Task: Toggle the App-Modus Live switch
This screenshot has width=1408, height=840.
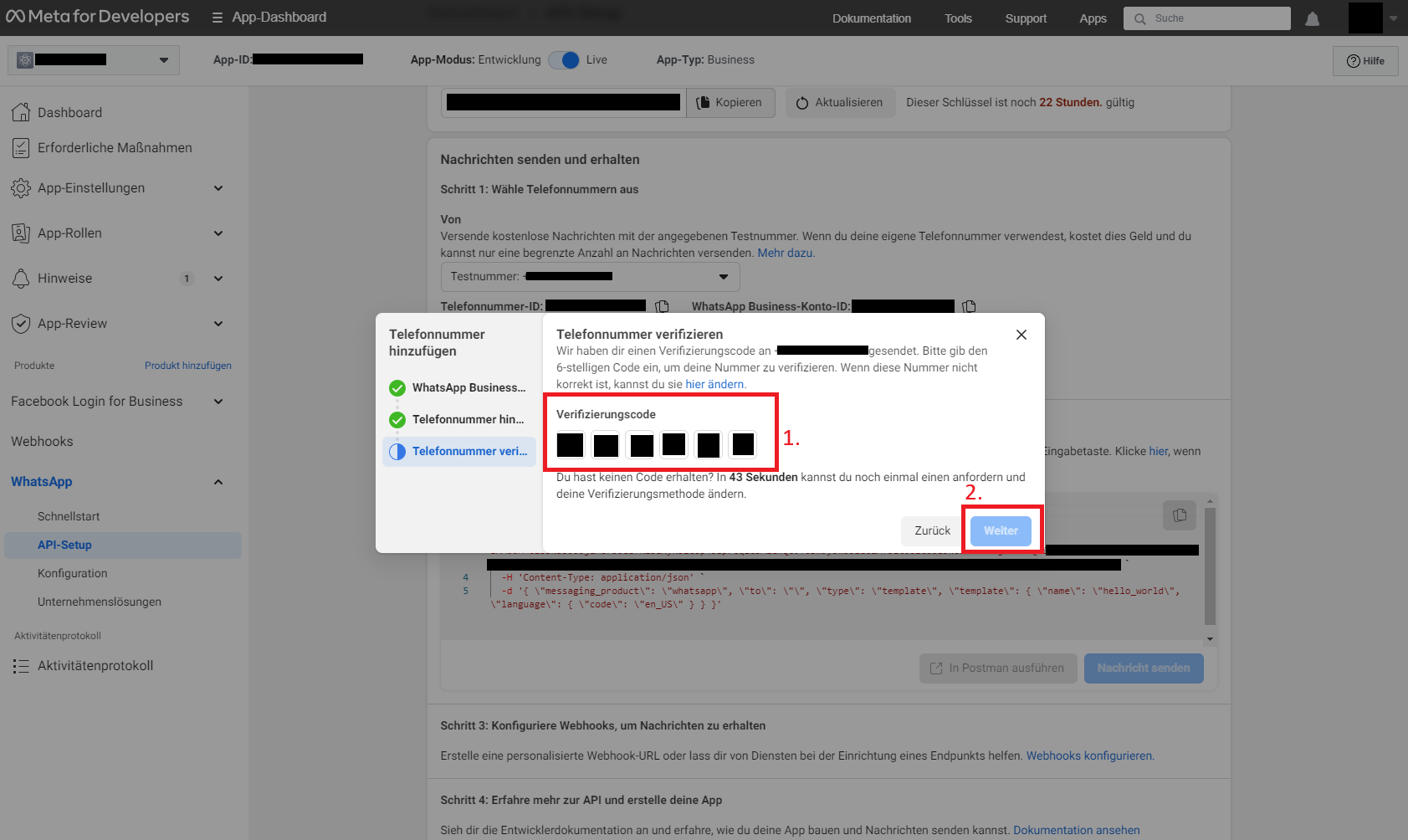Action: pyautogui.click(x=564, y=60)
